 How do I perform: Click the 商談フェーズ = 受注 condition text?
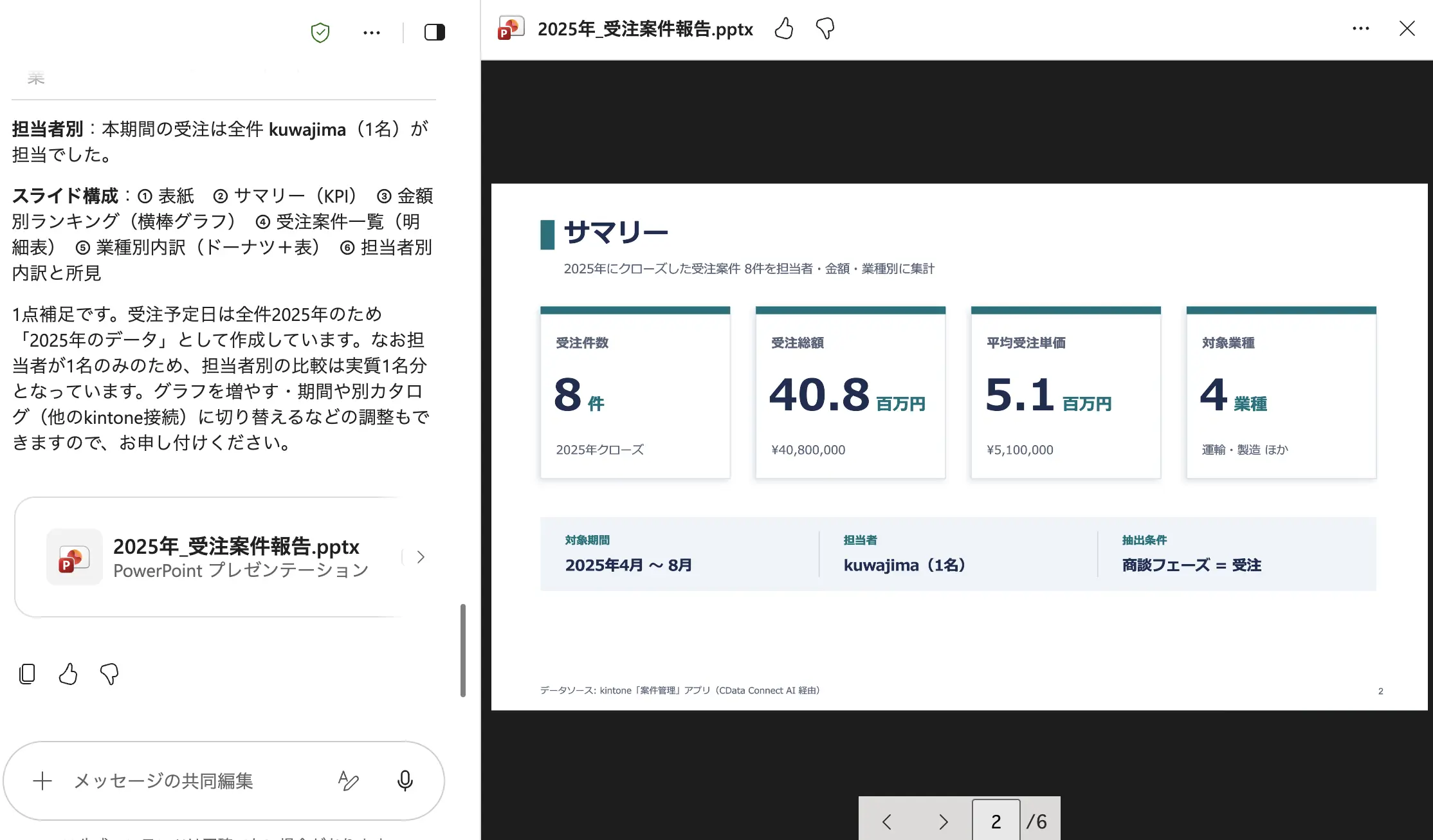(x=1192, y=565)
